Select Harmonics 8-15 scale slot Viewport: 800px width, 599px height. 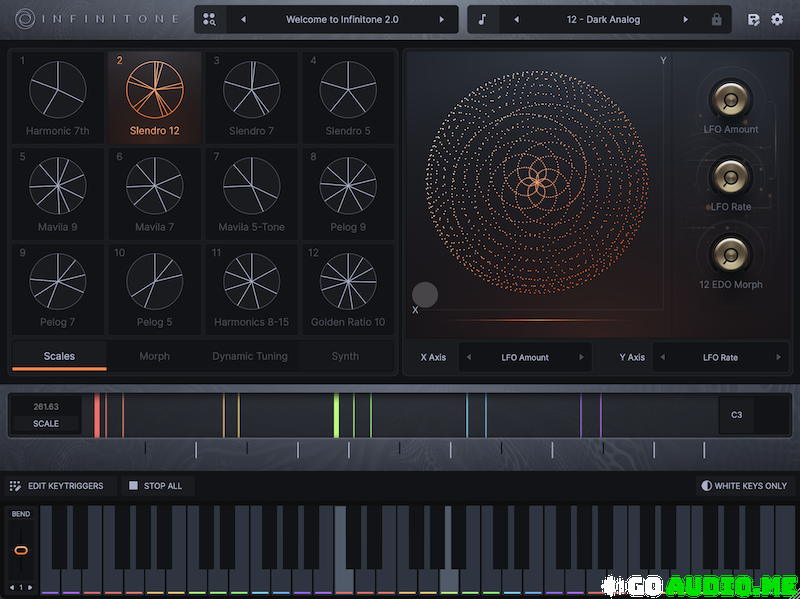click(x=252, y=289)
